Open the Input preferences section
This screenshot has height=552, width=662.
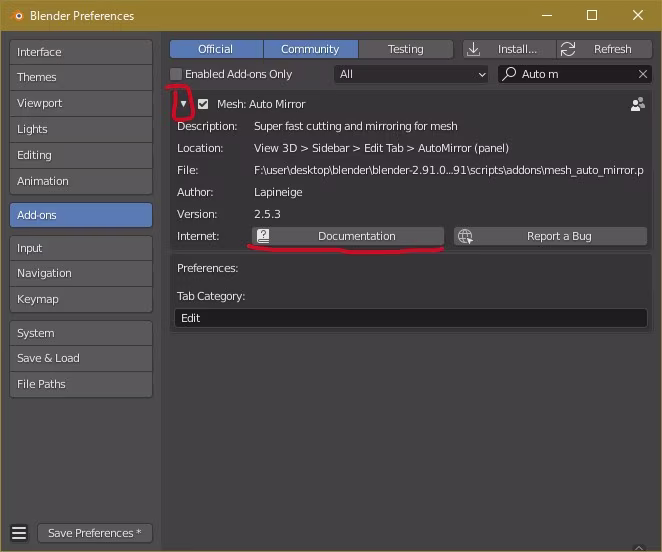pos(81,248)
